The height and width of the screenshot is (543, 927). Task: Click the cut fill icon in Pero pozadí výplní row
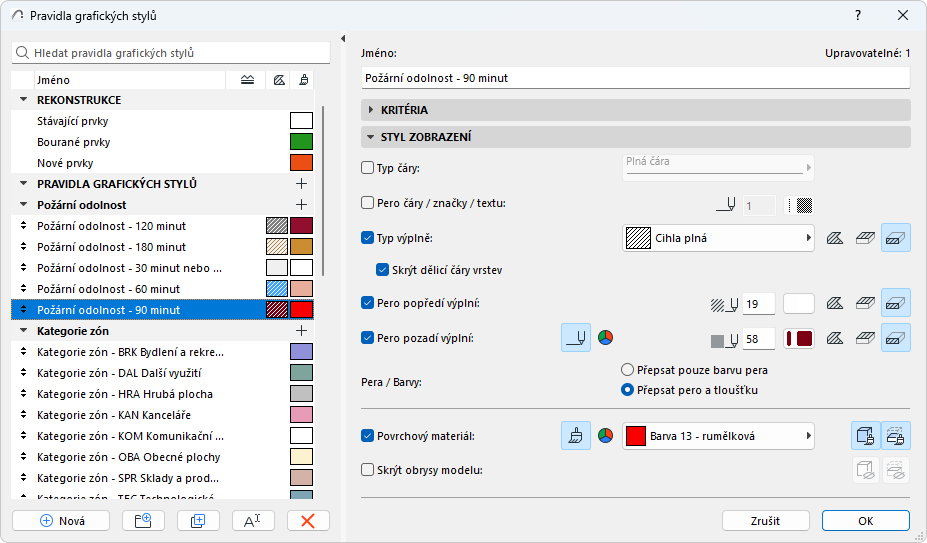point(835,338)
